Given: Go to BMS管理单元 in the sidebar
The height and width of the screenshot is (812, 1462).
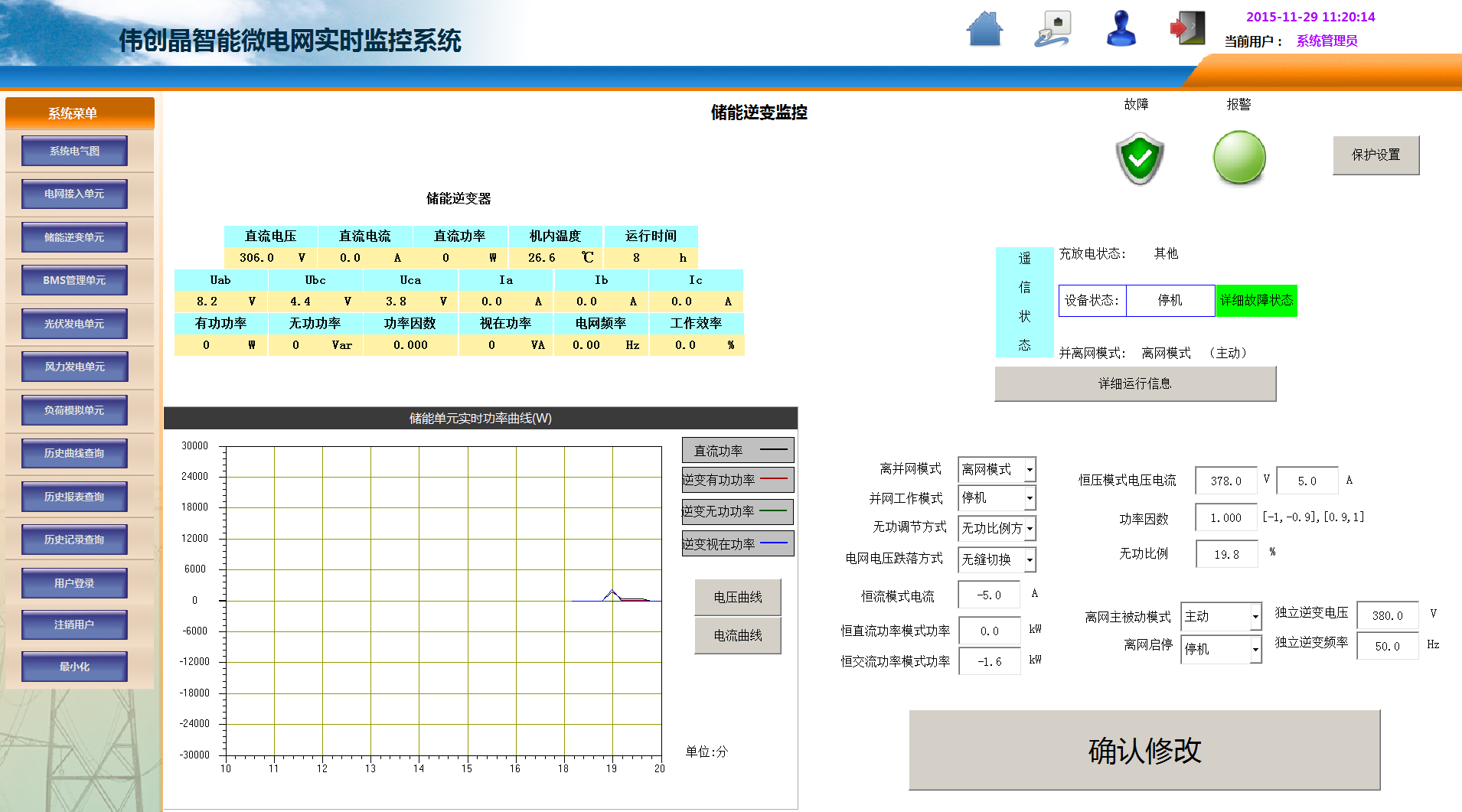Looking at the screenshot, I should point(74,280).
